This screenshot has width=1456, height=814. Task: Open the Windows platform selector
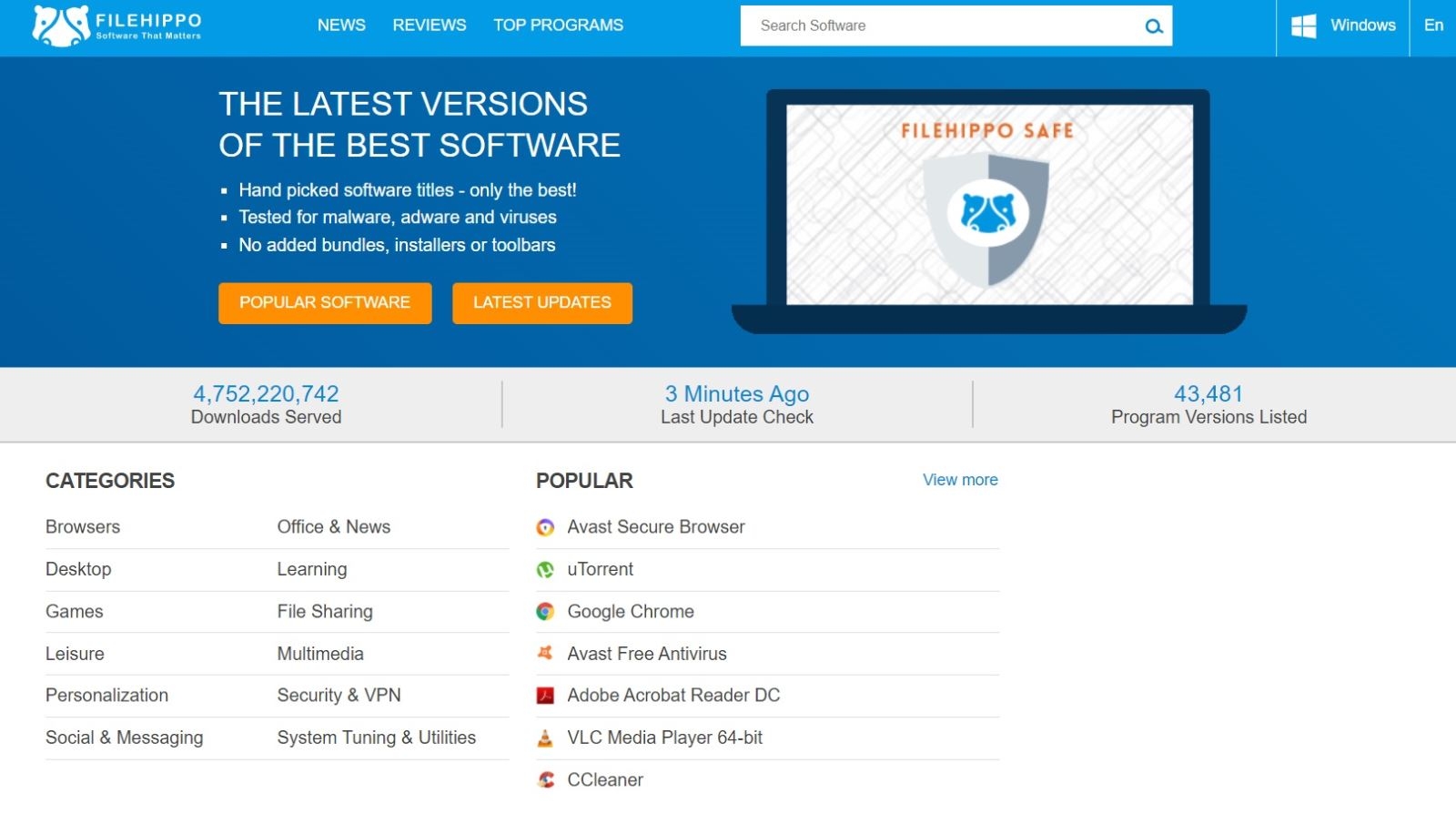click(x=1343, y=26)
